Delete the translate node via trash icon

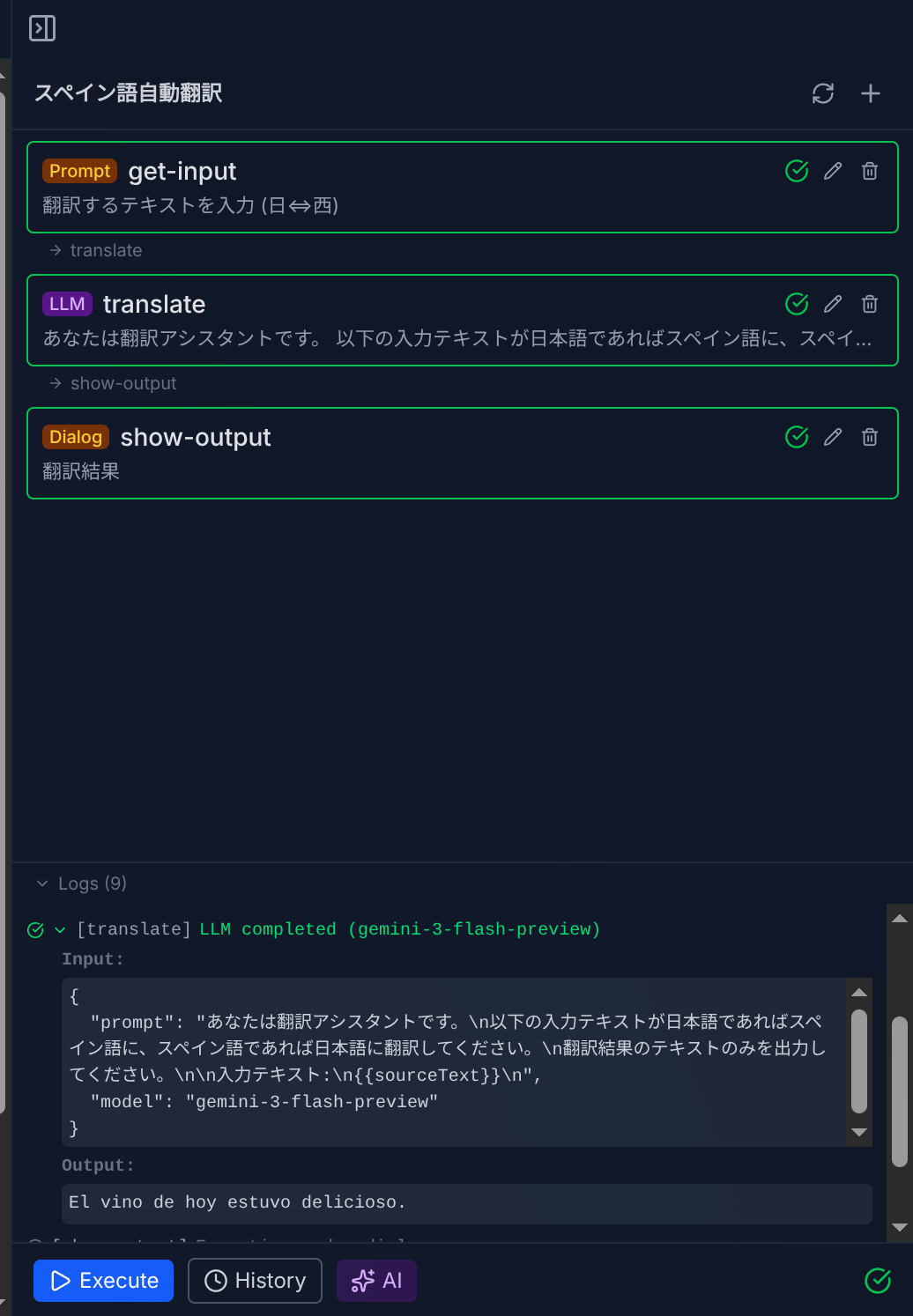point(870,304)
